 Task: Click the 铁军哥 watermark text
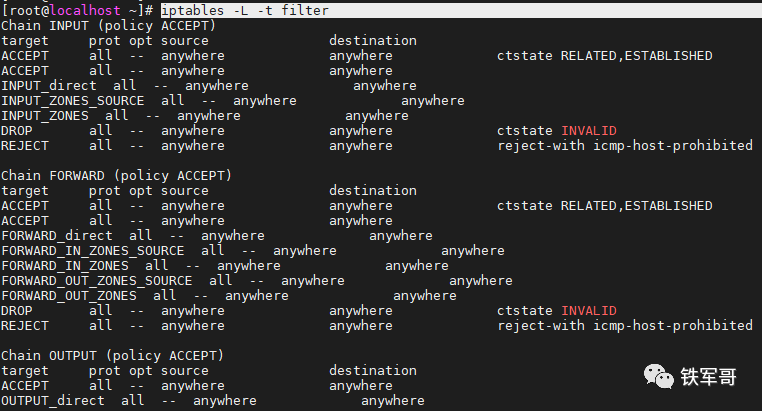(x=710, y=378)
